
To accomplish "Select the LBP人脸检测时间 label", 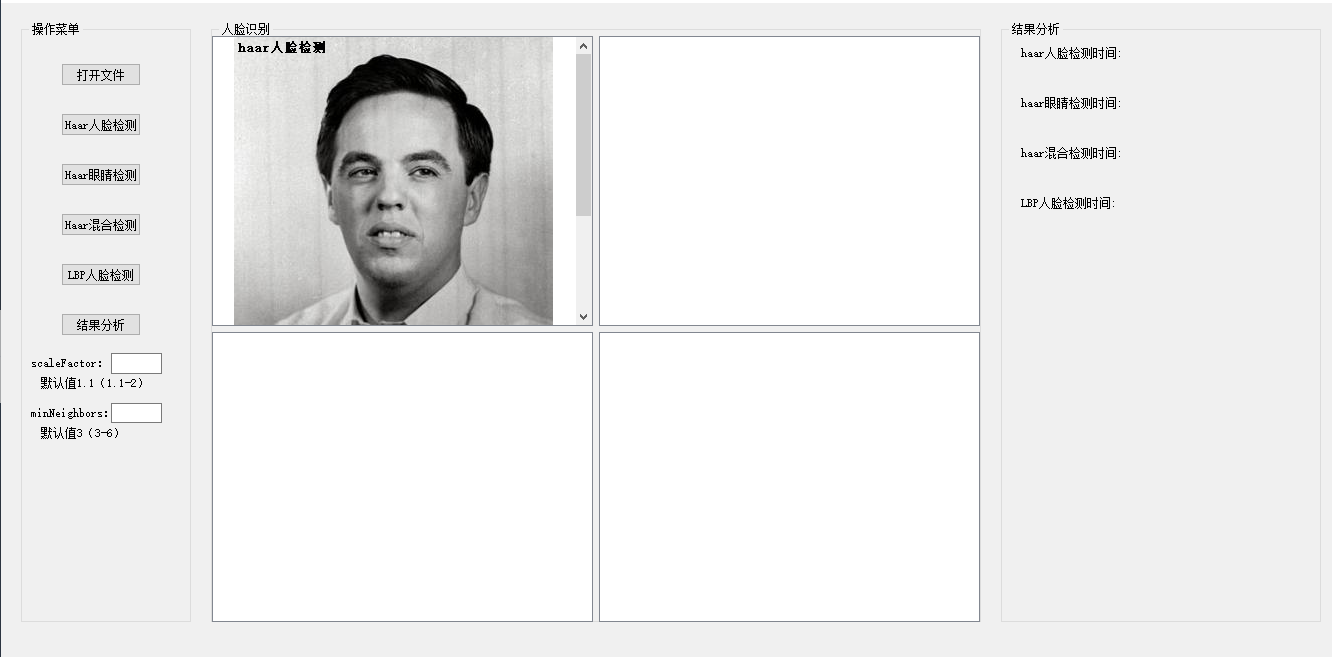I will [1068, 204].
